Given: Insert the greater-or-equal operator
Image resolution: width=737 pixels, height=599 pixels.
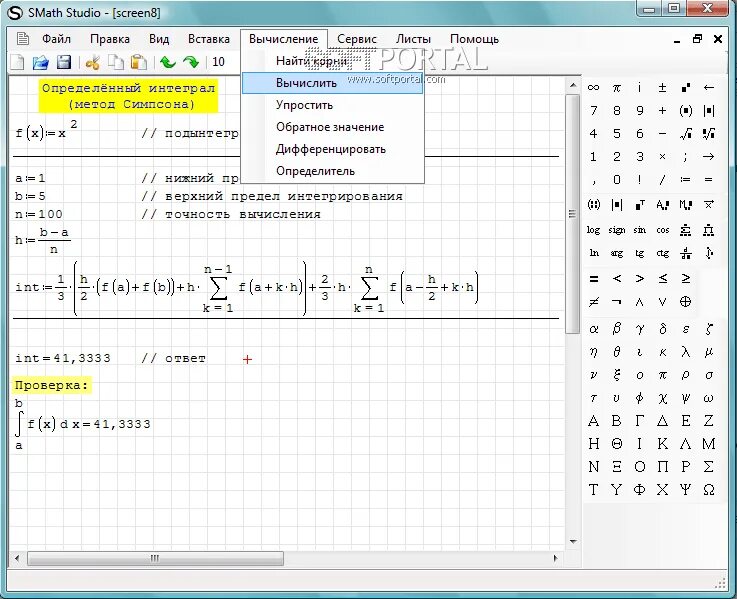Looking at the screenshot, I should (686, 279).
